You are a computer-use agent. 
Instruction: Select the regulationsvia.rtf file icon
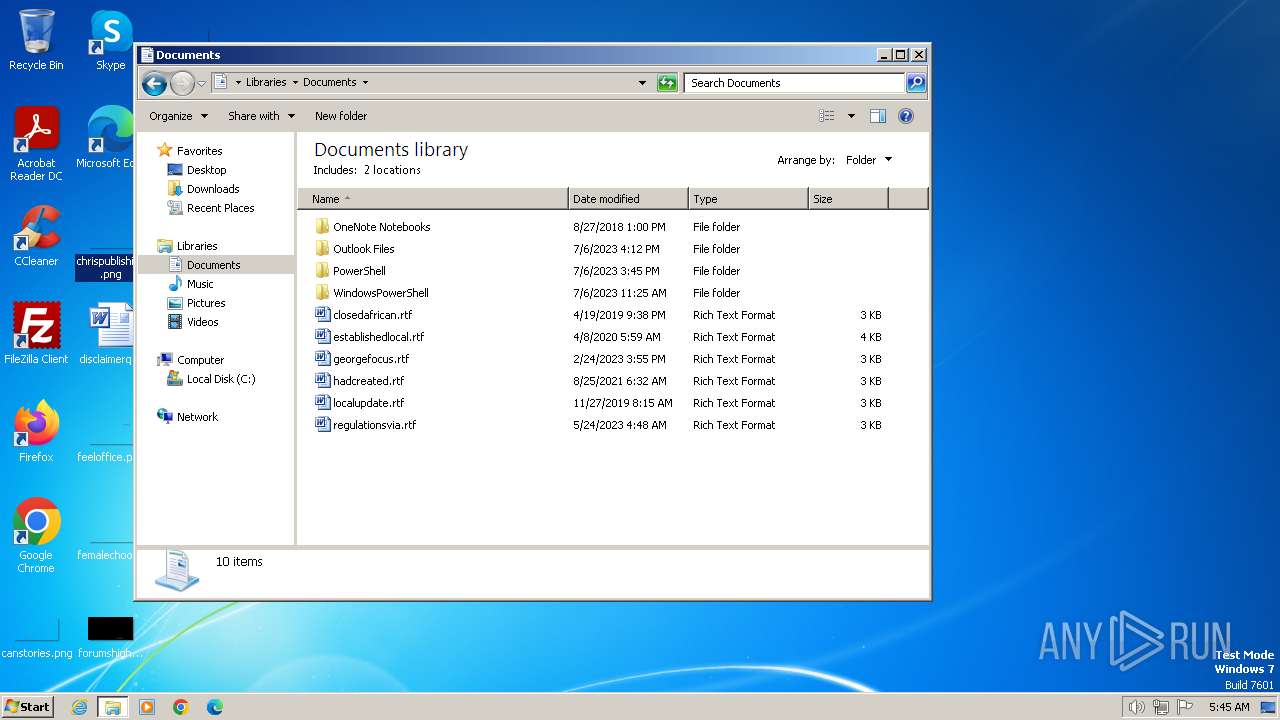coord(322,425)
